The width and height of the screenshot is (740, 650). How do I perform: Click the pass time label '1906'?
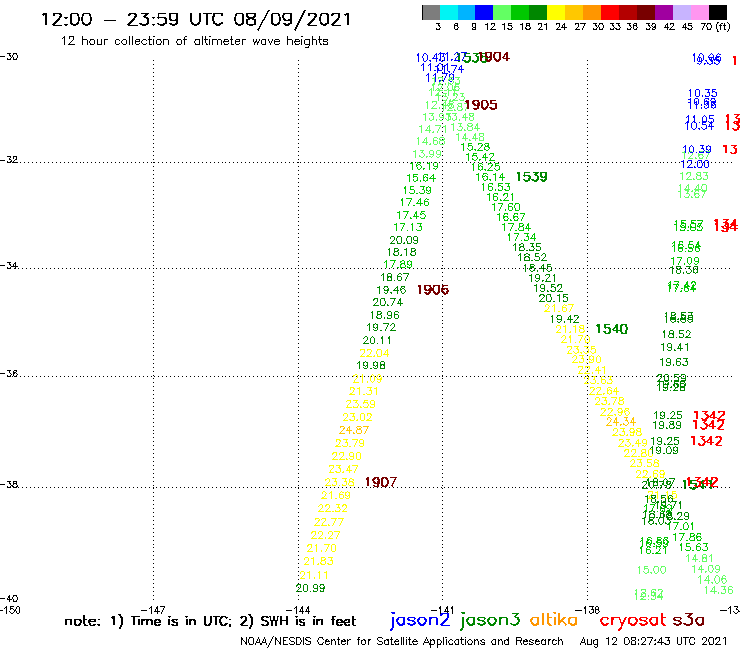pos(433,290)
